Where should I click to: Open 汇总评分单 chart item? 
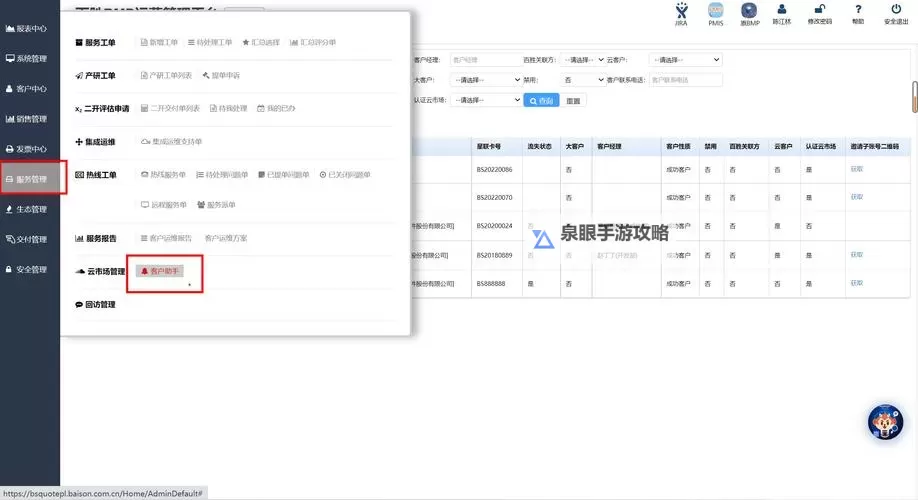point(313,42)
